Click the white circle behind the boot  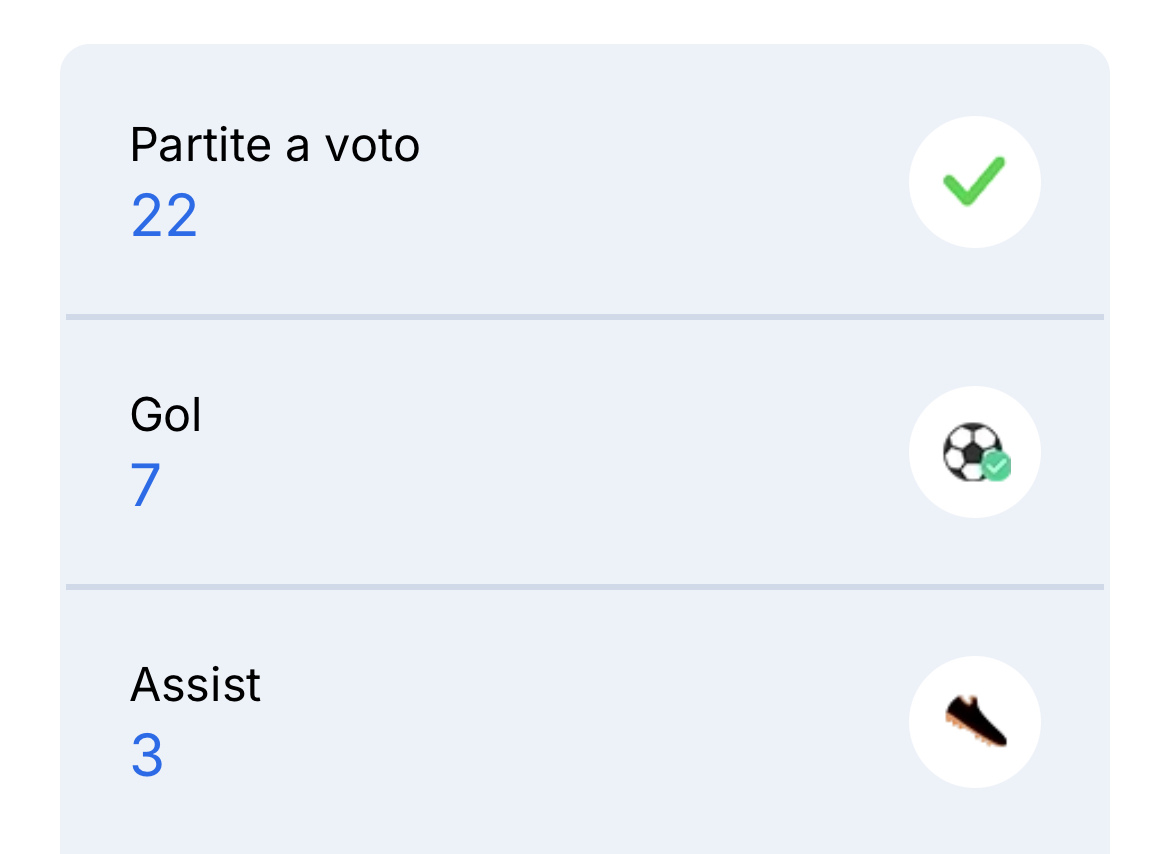pyautogui.click(x=975, y=722)
